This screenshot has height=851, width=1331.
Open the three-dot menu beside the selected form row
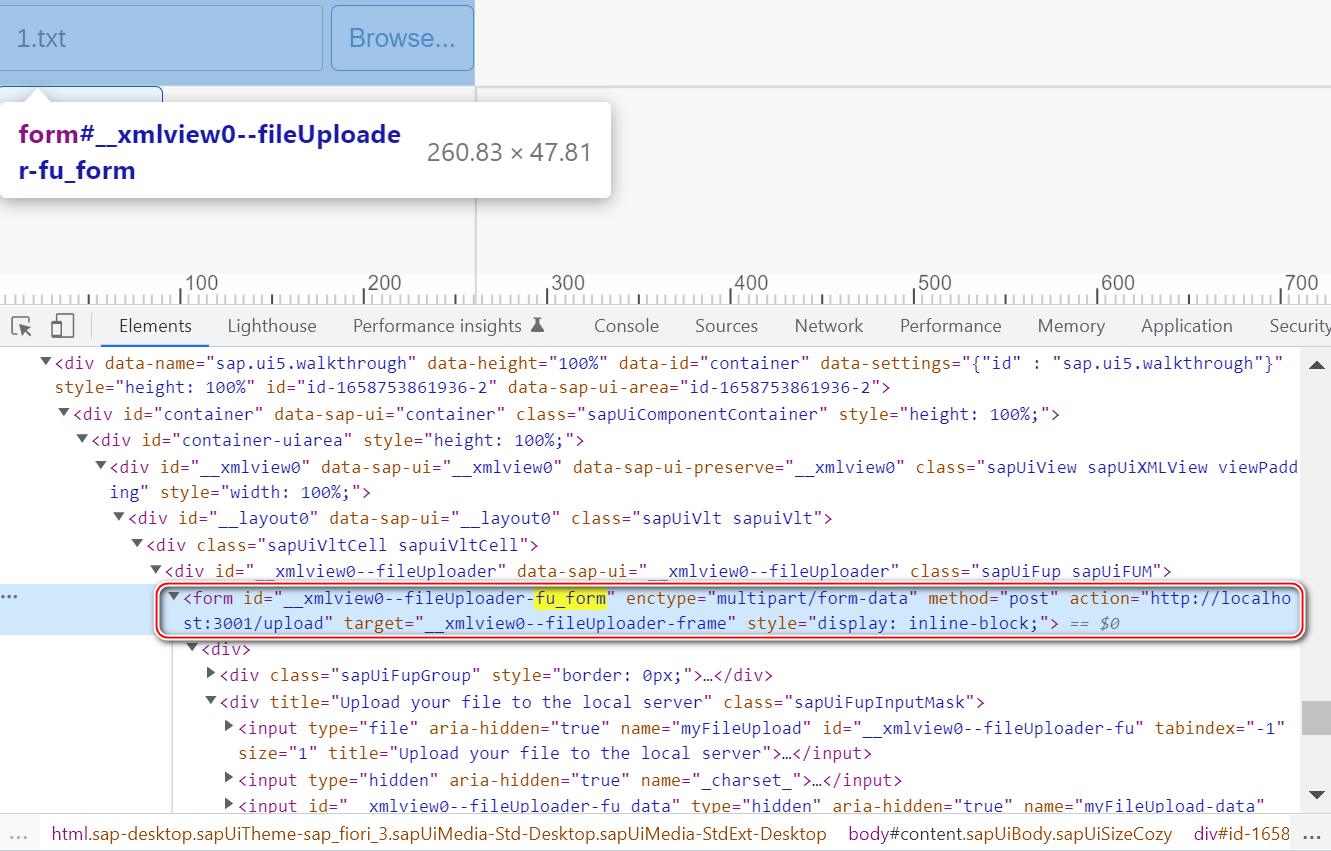pyautogui.click(x=10, y=597)
